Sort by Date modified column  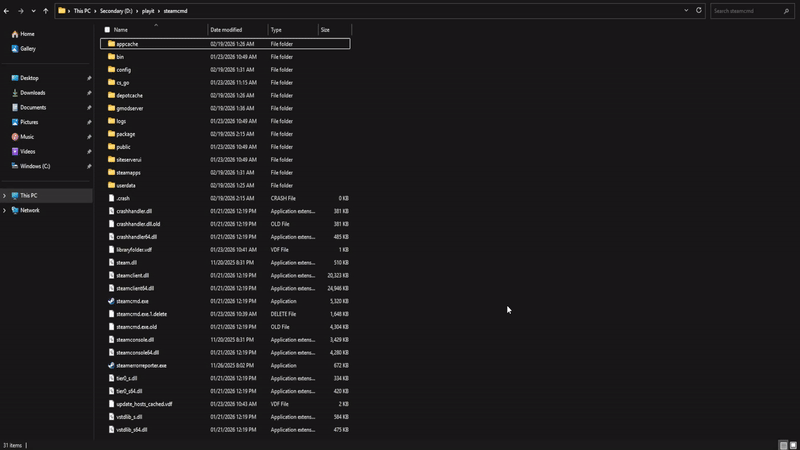tap(226, 30)
